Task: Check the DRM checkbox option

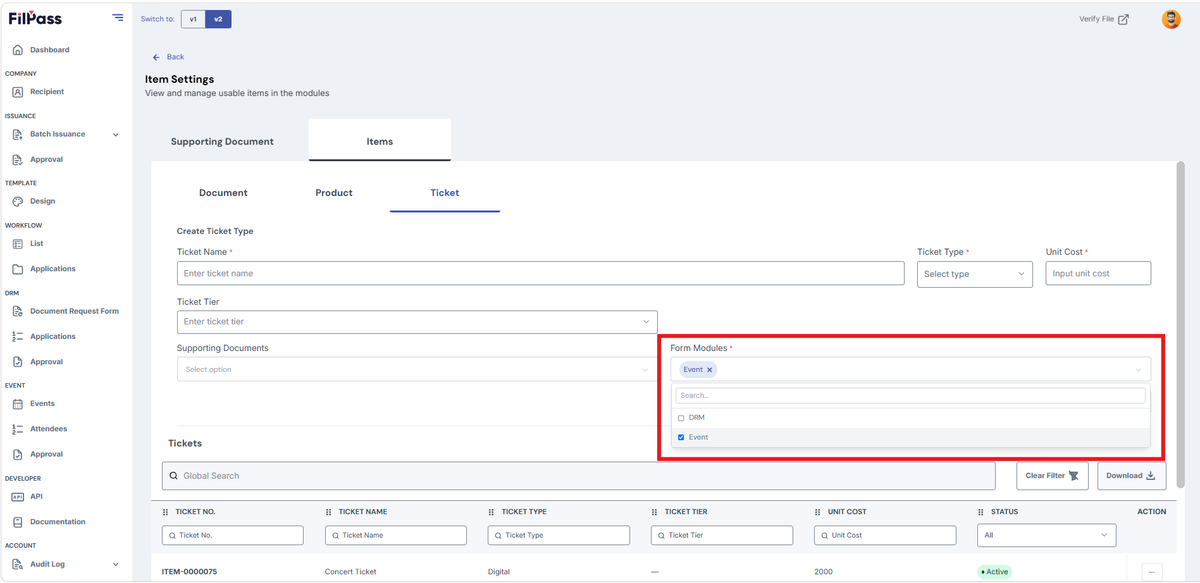Action: pos(681,418)
